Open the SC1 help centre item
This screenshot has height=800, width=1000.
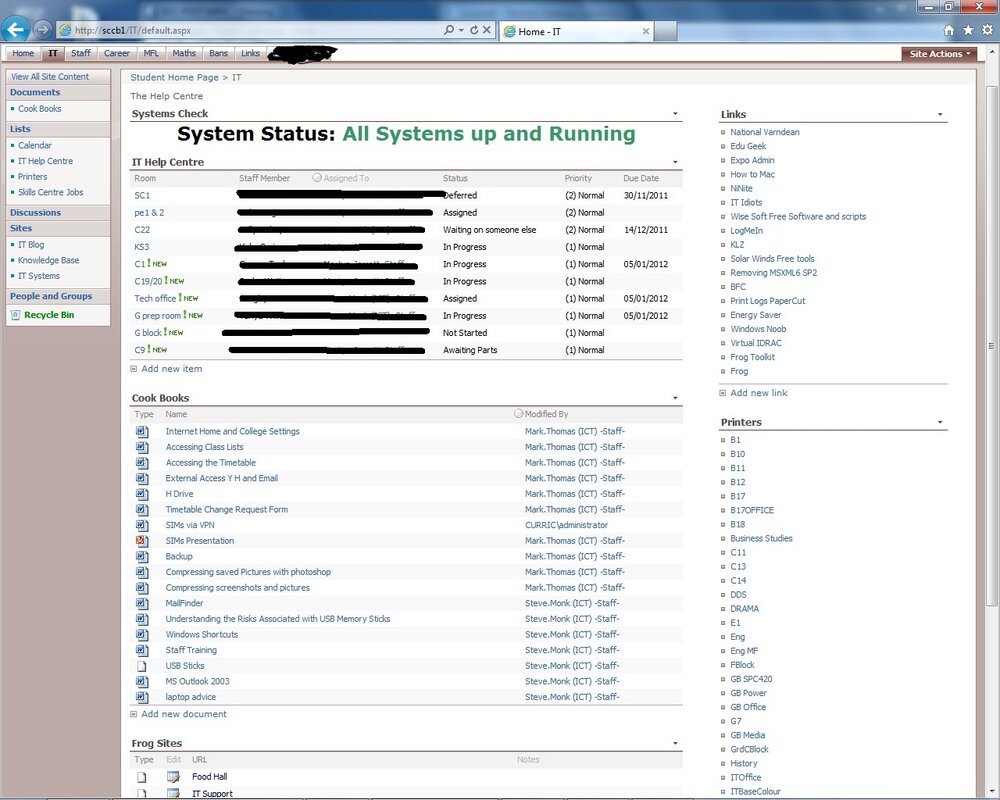[142, 195]
